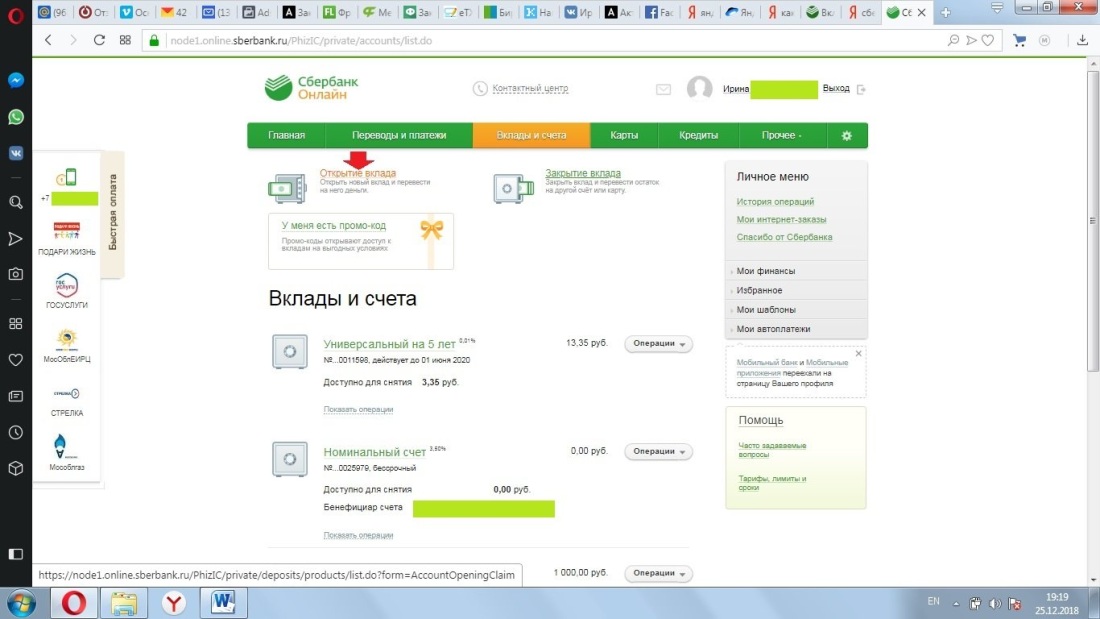Viewport: 1100px width, 619px height.
Task: Open the СТРЕЛКА card payment icon
Action: [x=68, y=395]
